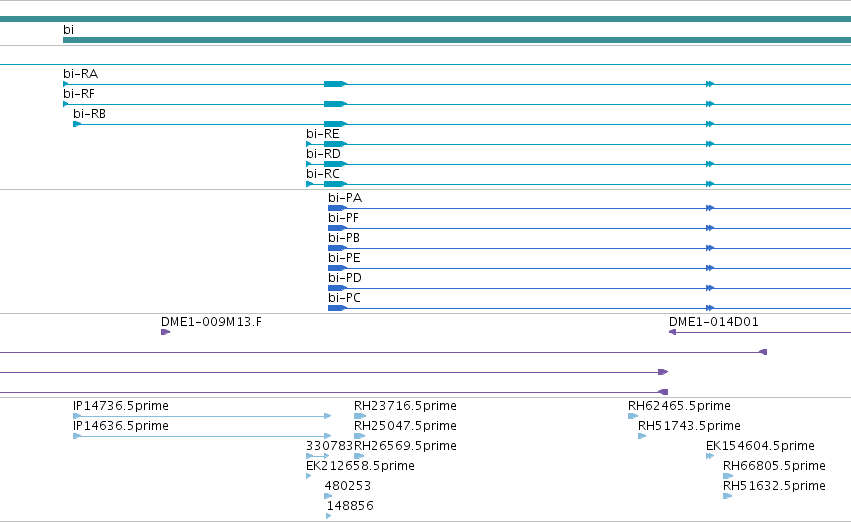Viewport: 851px width, 522px height.
Task: Open the RH62465.5prime EST label
Action: point(679,406)
